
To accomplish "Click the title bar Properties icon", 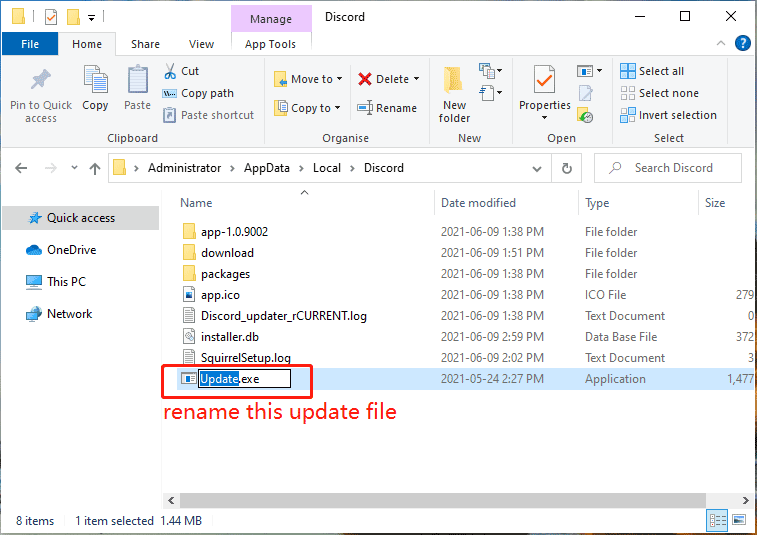I will 51,17.
